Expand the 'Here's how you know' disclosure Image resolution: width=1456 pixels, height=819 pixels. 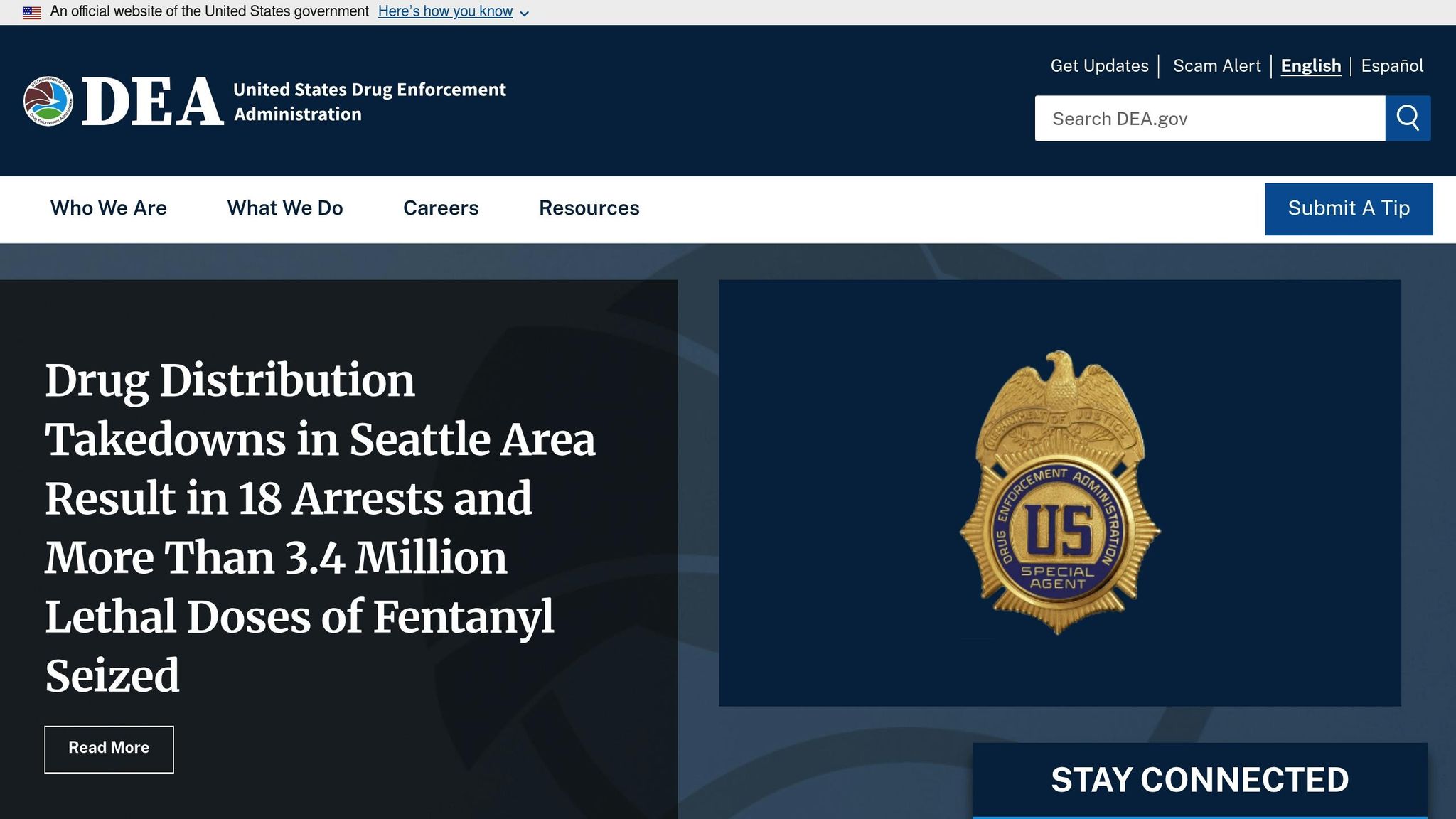[x=446, y=11]
